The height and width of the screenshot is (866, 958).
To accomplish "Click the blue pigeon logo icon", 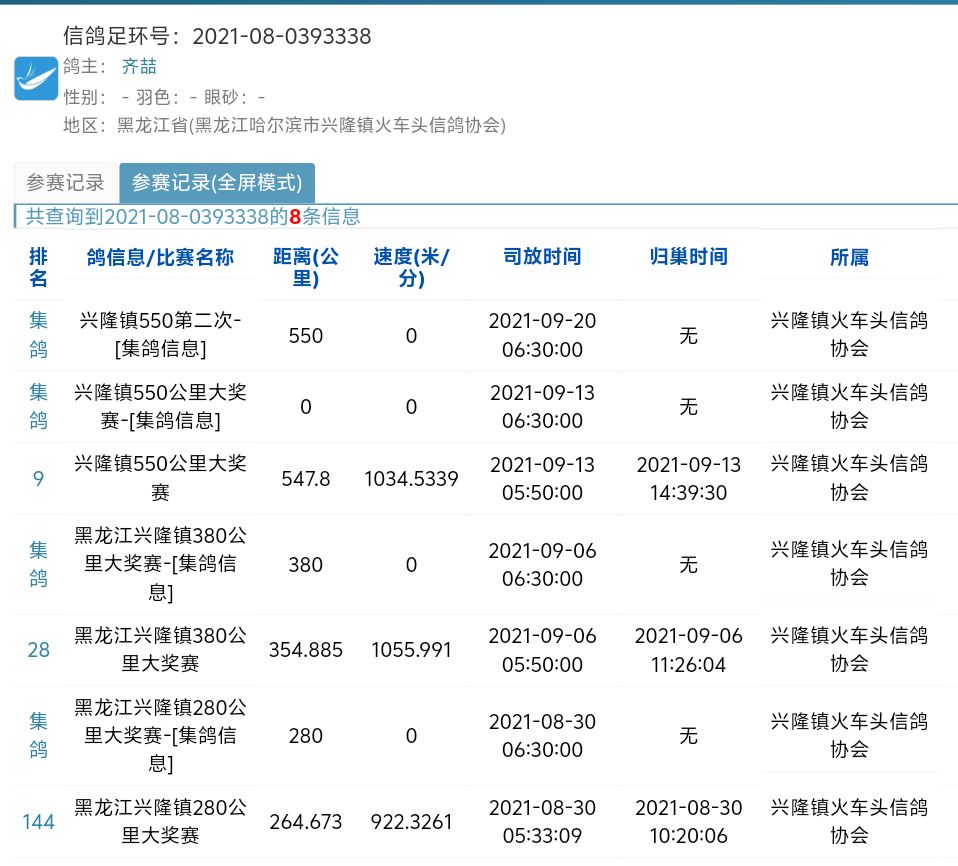I will click(36, 78).
